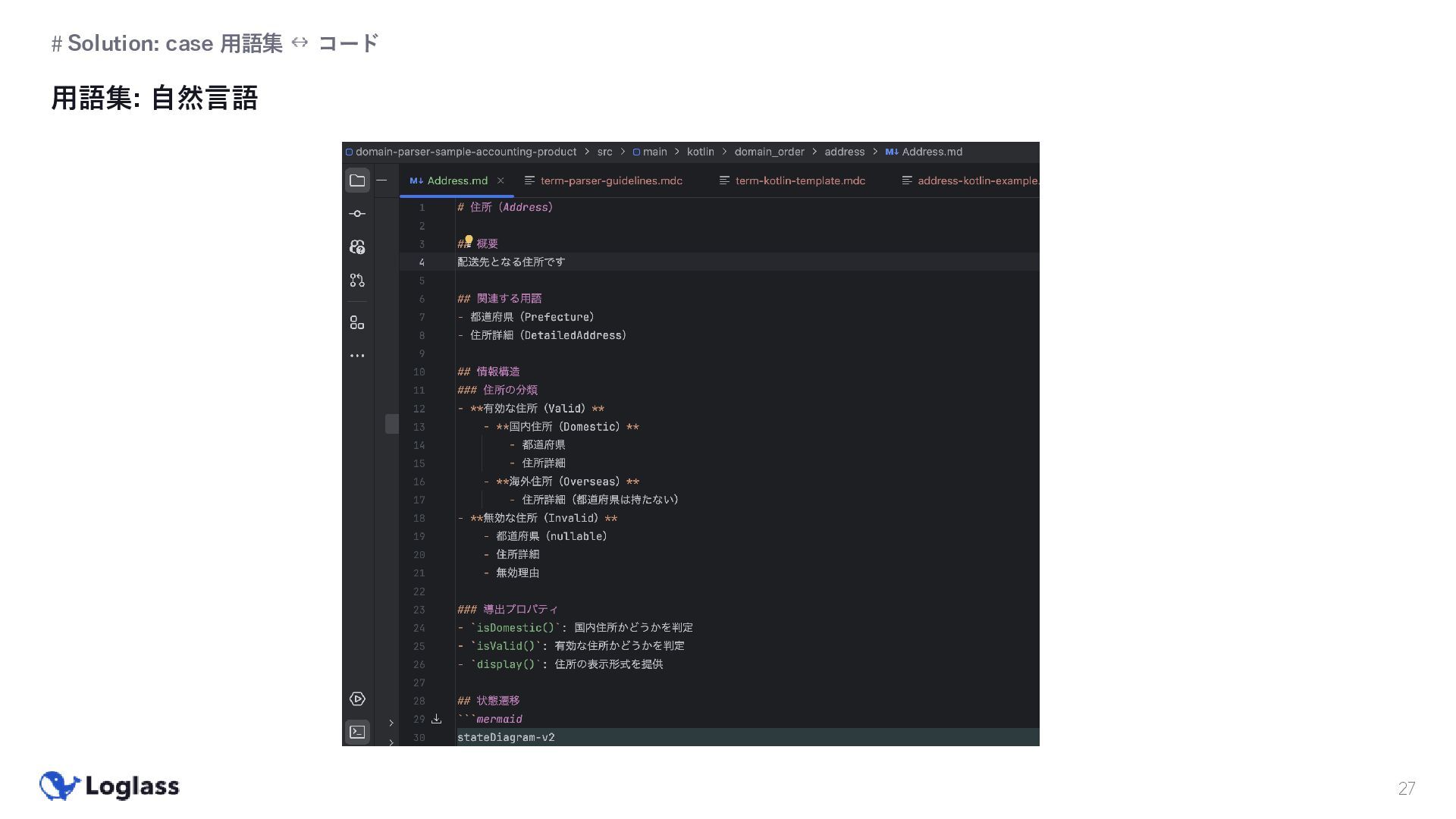Open the Services run icon in sidebar

(357, 699)
